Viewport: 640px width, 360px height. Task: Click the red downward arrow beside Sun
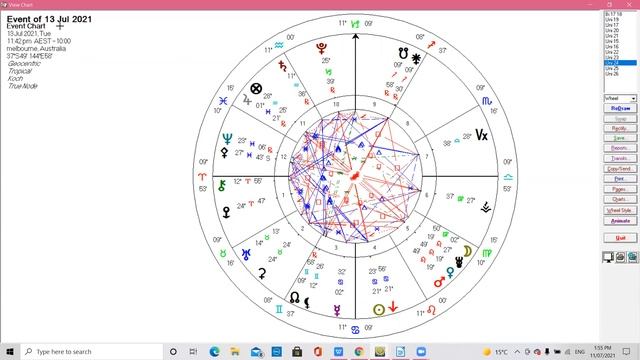pos(393,307)
